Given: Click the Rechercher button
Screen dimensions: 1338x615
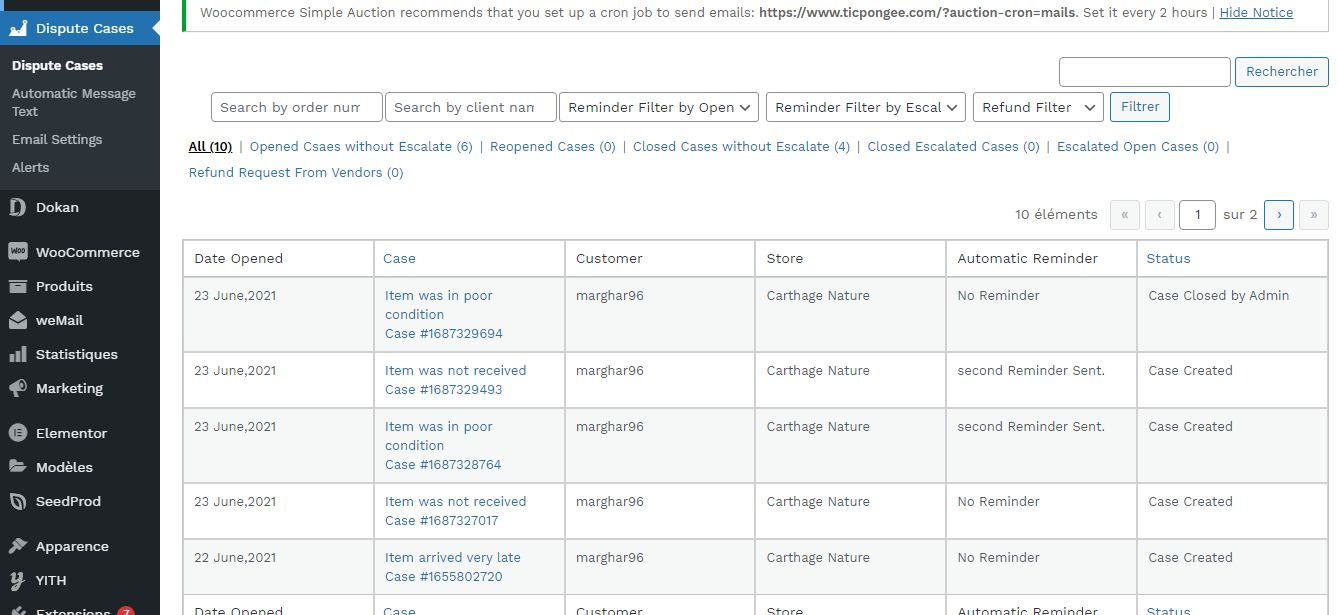Looking at the screenshot, I should tap(1282, 72).
